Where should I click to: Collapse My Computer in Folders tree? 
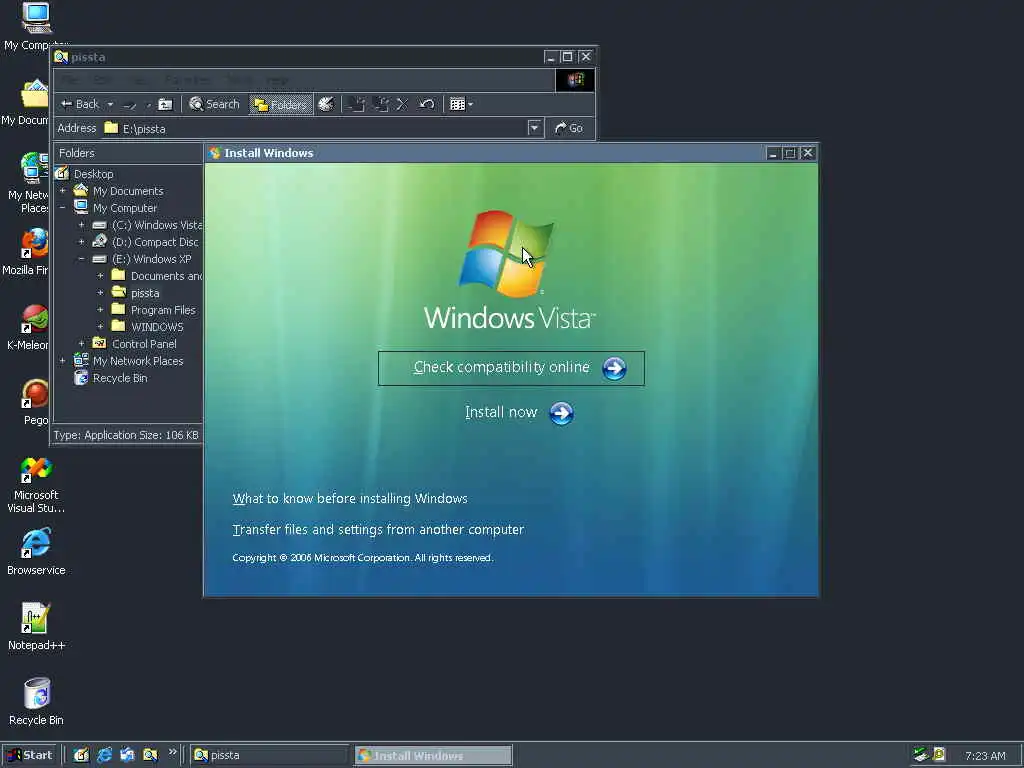(63, 208)
